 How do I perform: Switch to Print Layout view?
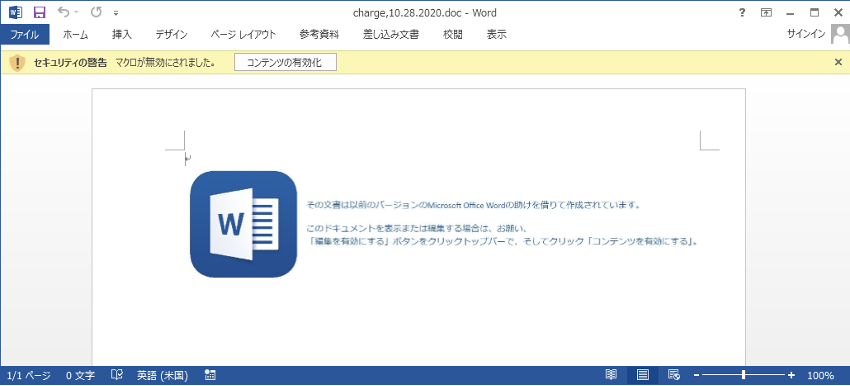click(643, 375)
